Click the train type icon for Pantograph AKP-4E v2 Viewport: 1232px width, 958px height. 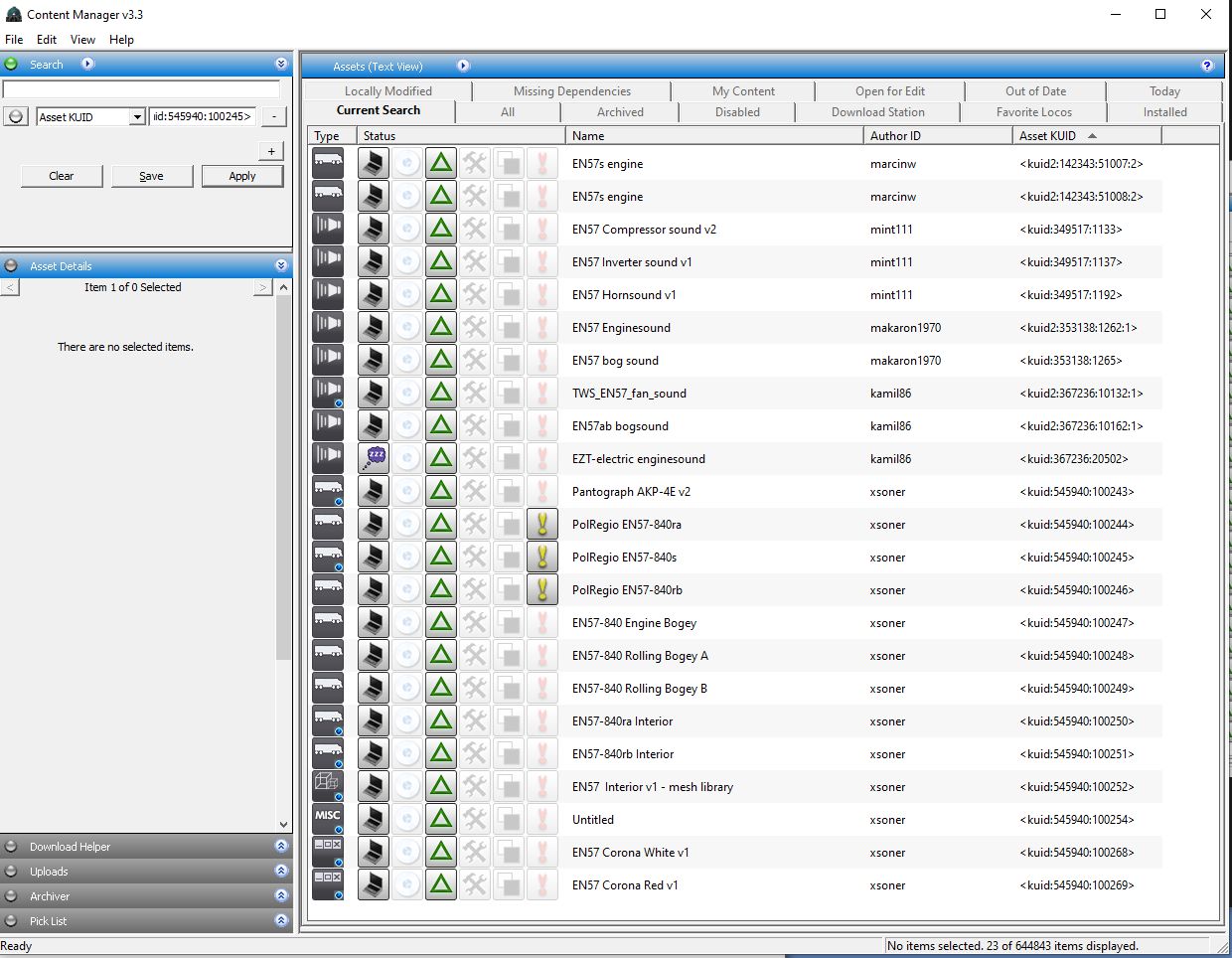coord(328,491)
